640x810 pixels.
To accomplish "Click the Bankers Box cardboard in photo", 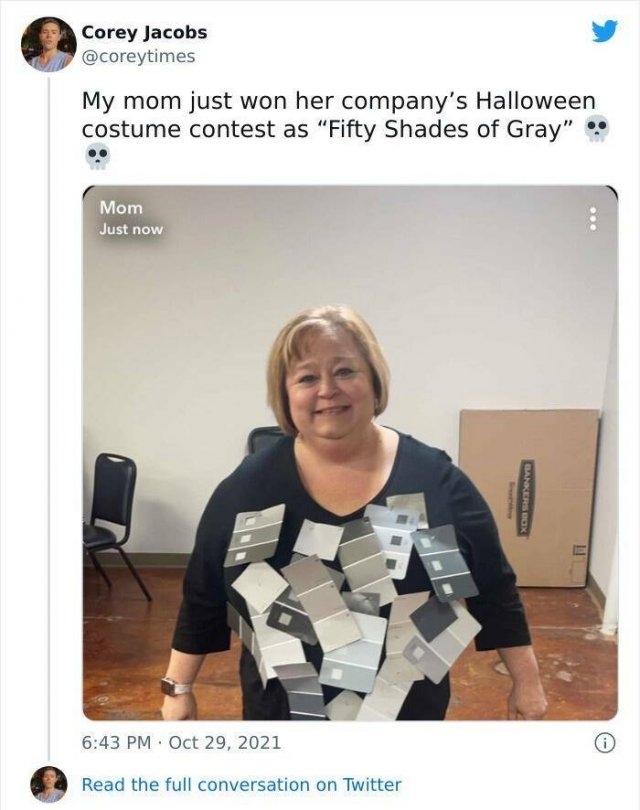I will coord(529,498).
